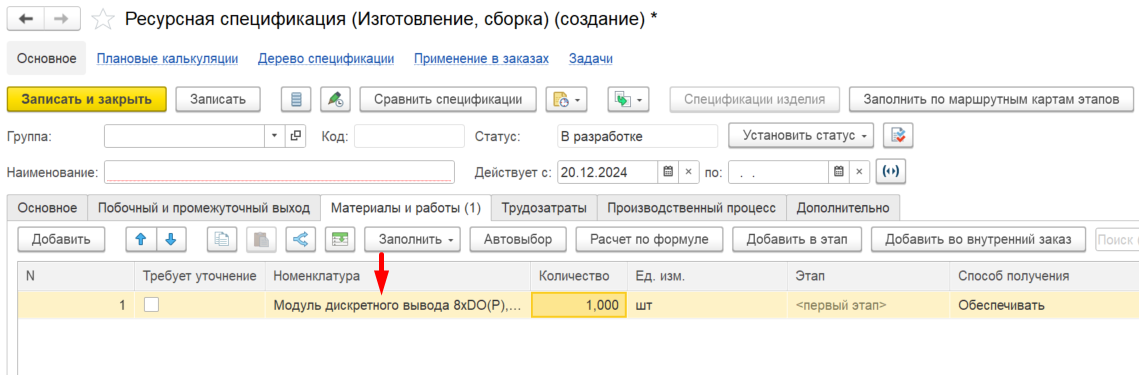Click the Действует с date field 20.12.2024

(x=608, y=172)
